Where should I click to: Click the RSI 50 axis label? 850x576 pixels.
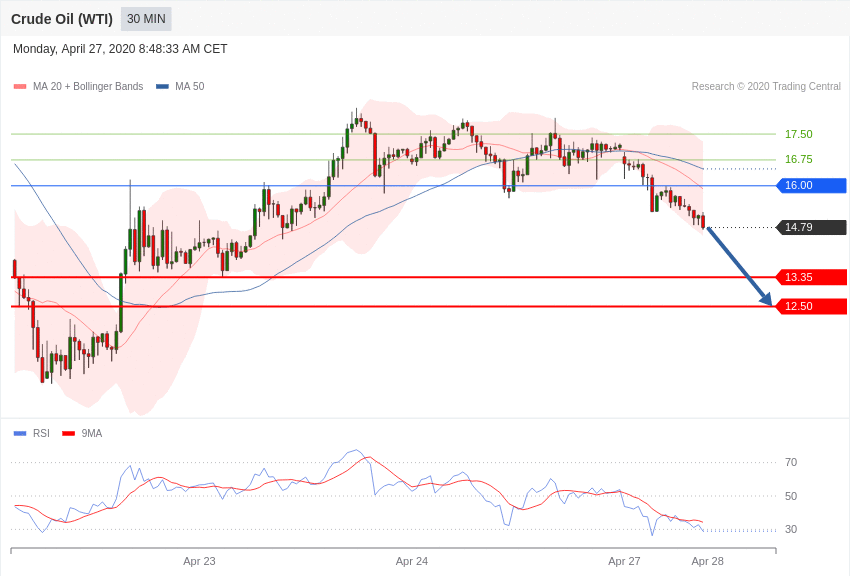(x=791, y=496)
